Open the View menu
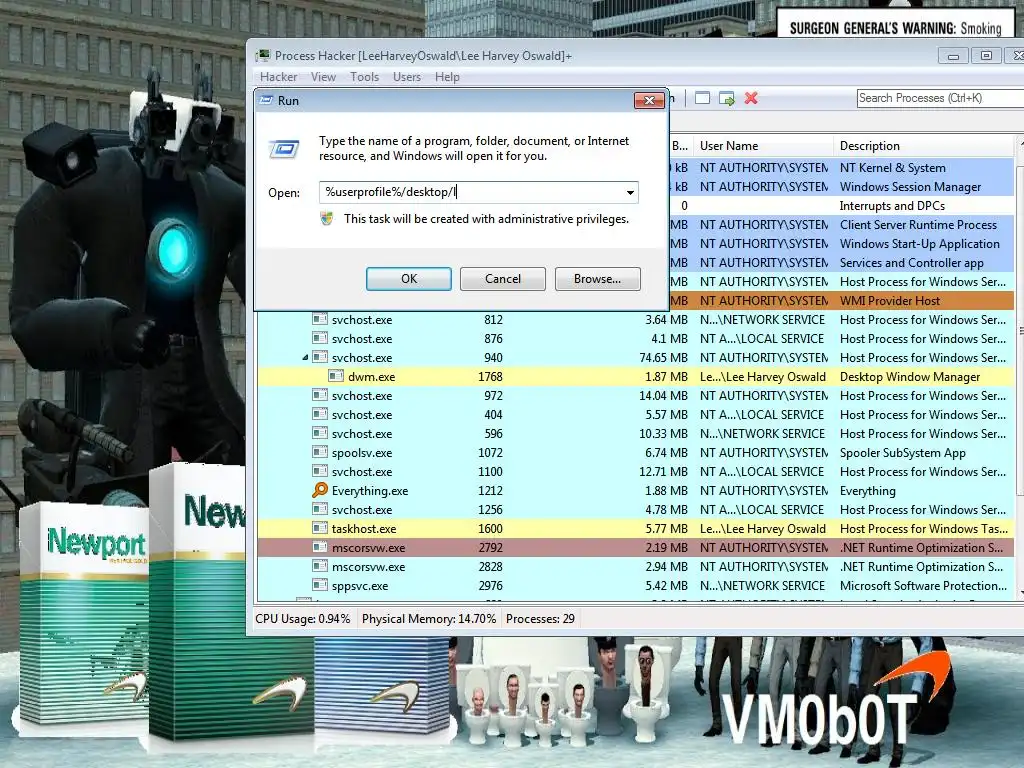Screen dimensions: 1024x768 pos(323,76)
